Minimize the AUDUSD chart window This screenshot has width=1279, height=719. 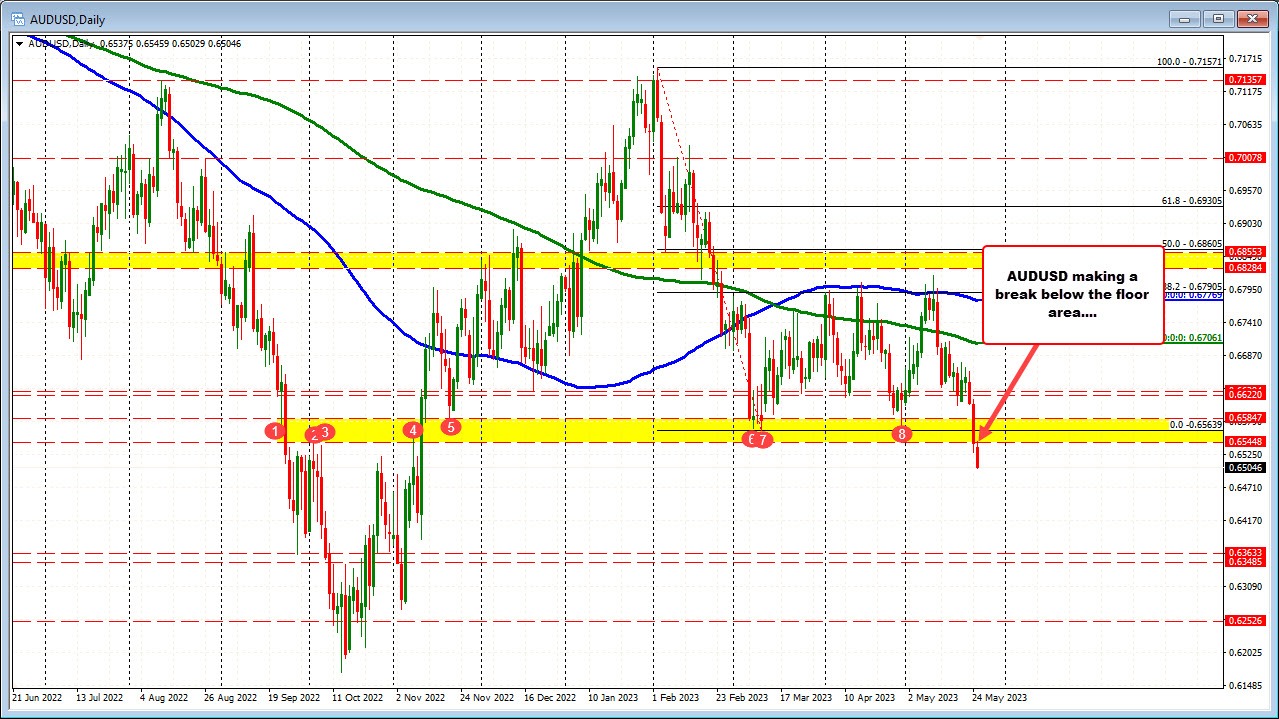pyautogui.click(x=1188, y=18)
